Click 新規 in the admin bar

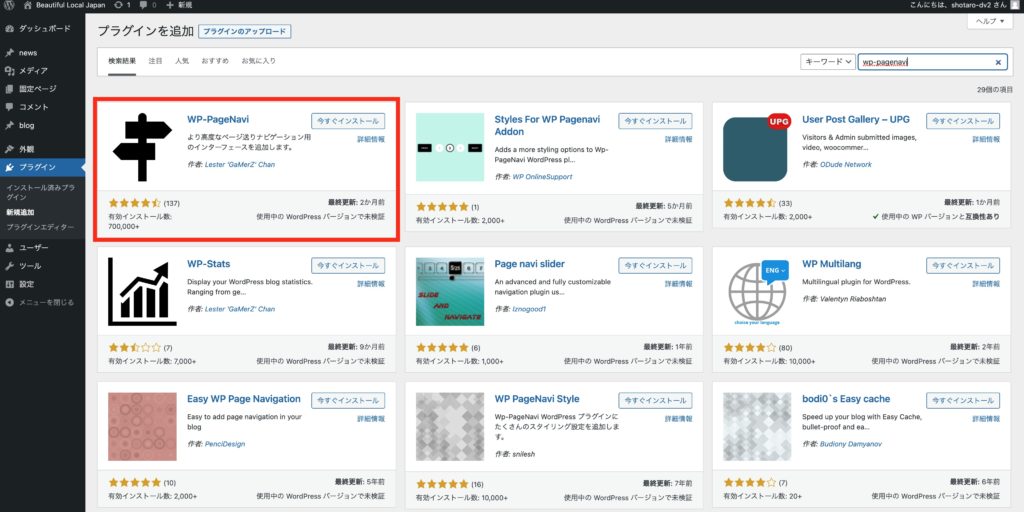(179, 5)
